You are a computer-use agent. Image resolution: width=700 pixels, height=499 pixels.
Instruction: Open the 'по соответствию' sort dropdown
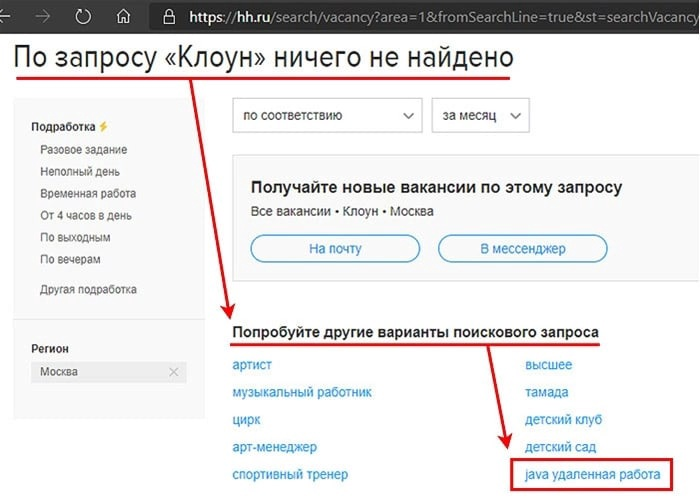(x=327, y=116)
